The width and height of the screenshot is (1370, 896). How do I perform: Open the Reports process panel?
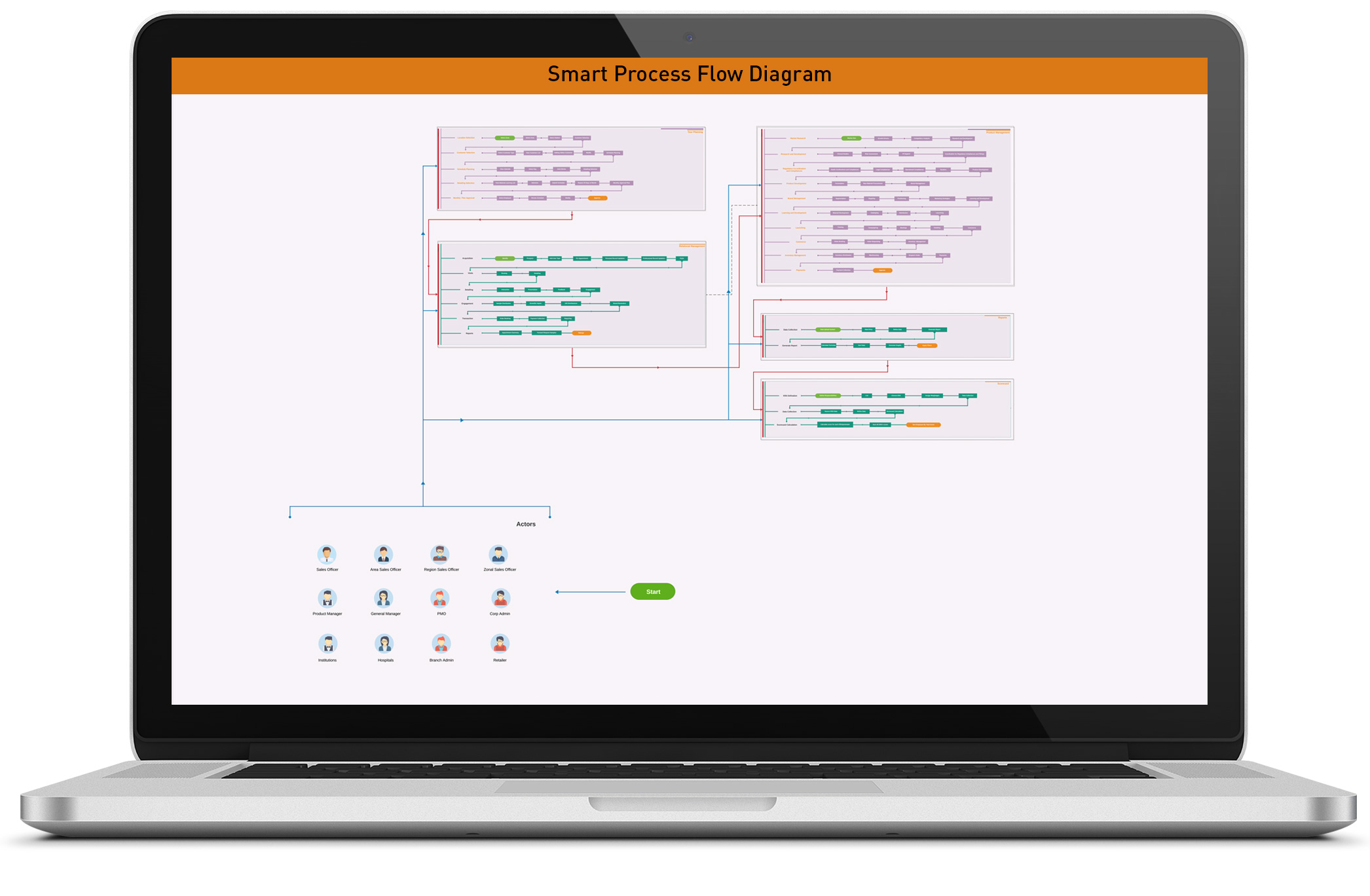point(887,337)
